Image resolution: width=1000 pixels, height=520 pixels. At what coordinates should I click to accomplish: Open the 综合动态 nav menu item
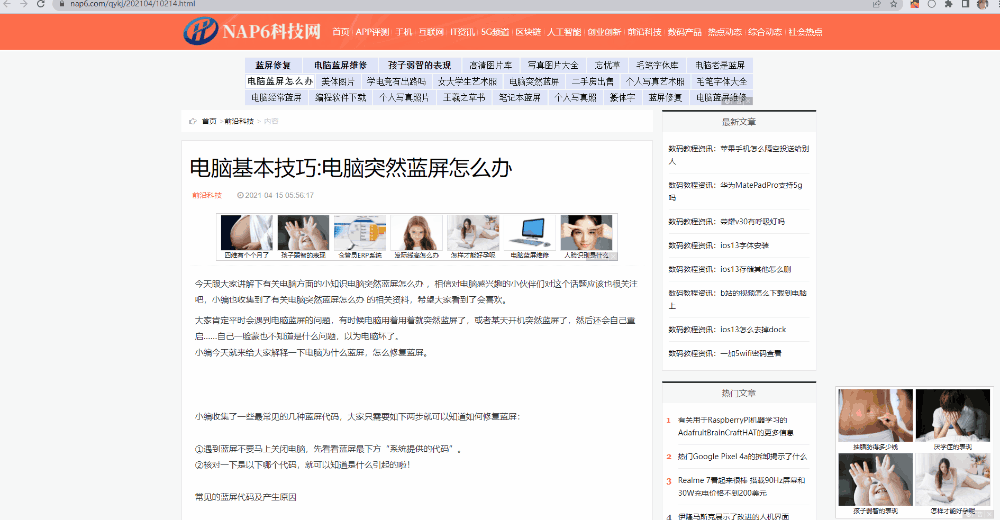point(765,32)
